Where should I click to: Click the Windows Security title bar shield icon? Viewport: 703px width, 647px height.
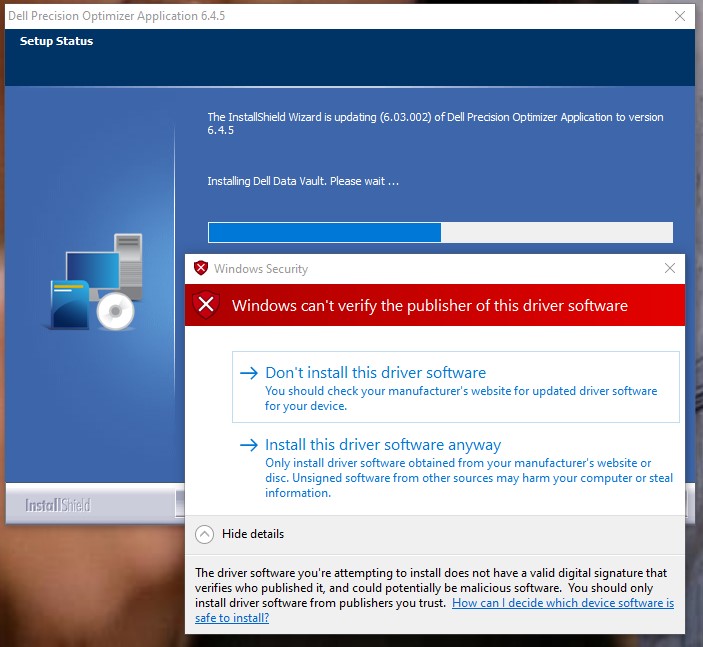click(x=201, y=268)
